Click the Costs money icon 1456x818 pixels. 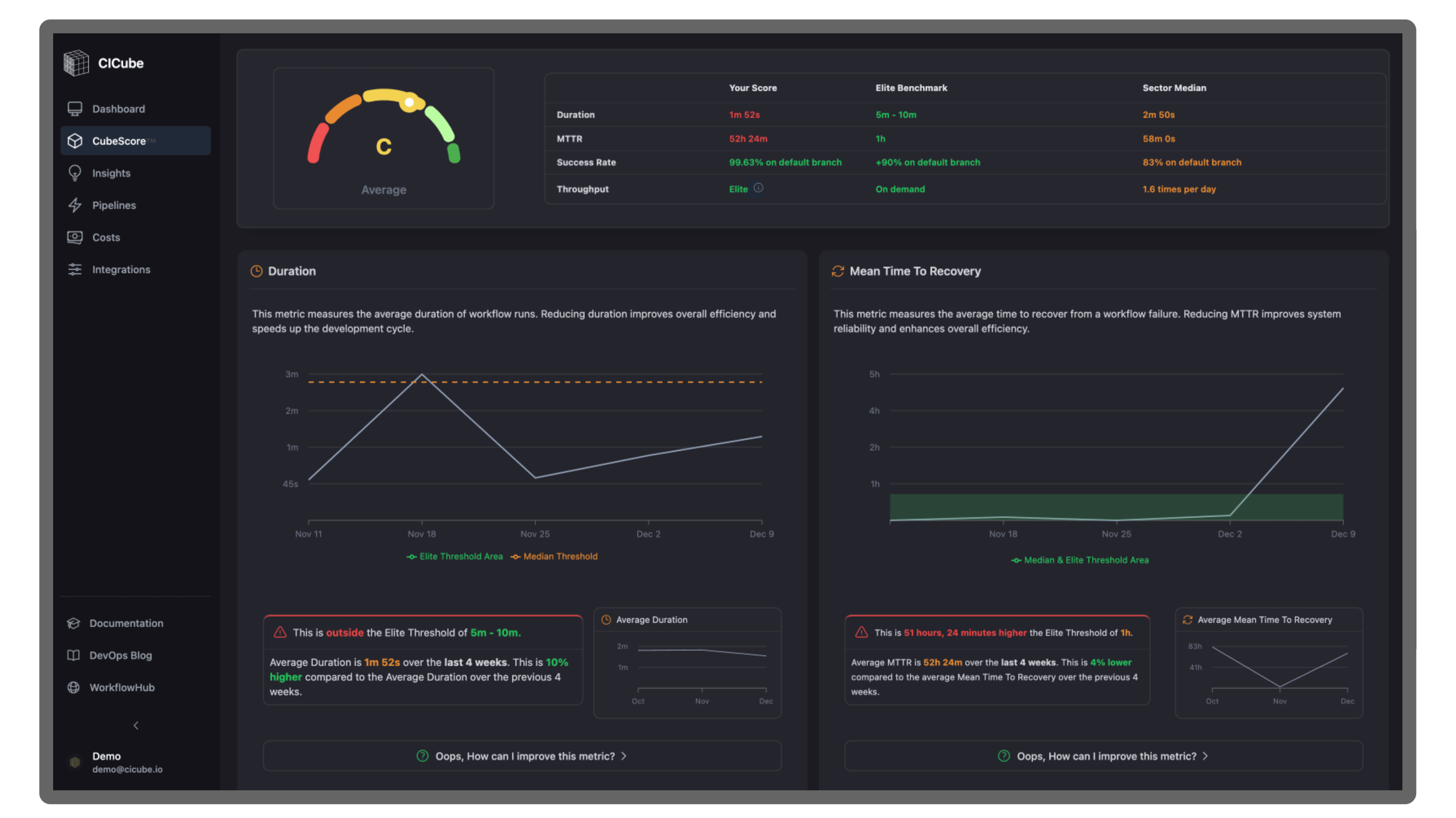coord(75,237)
